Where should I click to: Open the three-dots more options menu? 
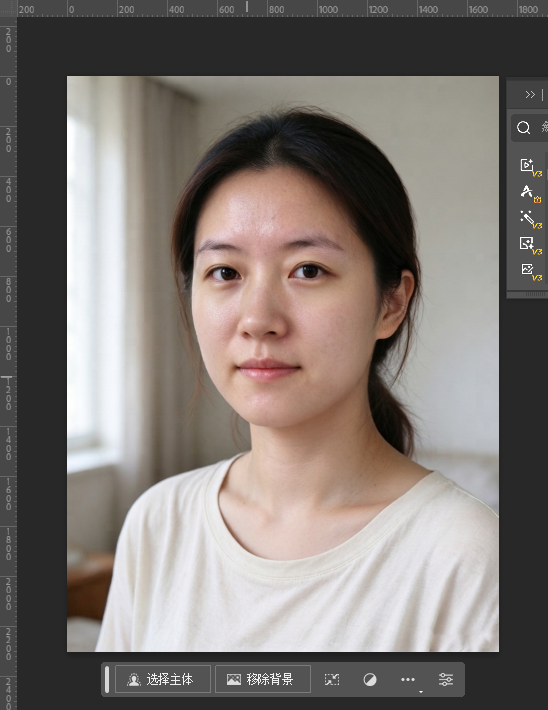coord(408,679)
